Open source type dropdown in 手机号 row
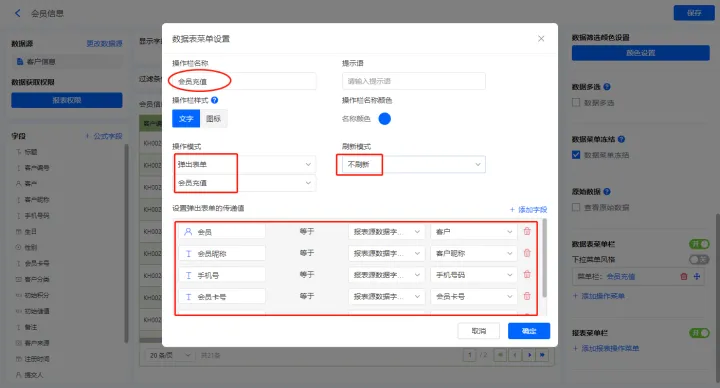This screenshot has height=388, width=720. (x=387, y=275)
